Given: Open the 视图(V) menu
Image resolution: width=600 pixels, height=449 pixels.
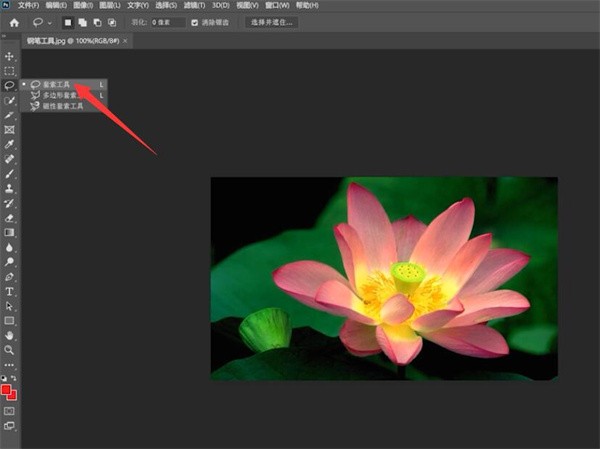Looking at the screenshot, I should [247, 5].
